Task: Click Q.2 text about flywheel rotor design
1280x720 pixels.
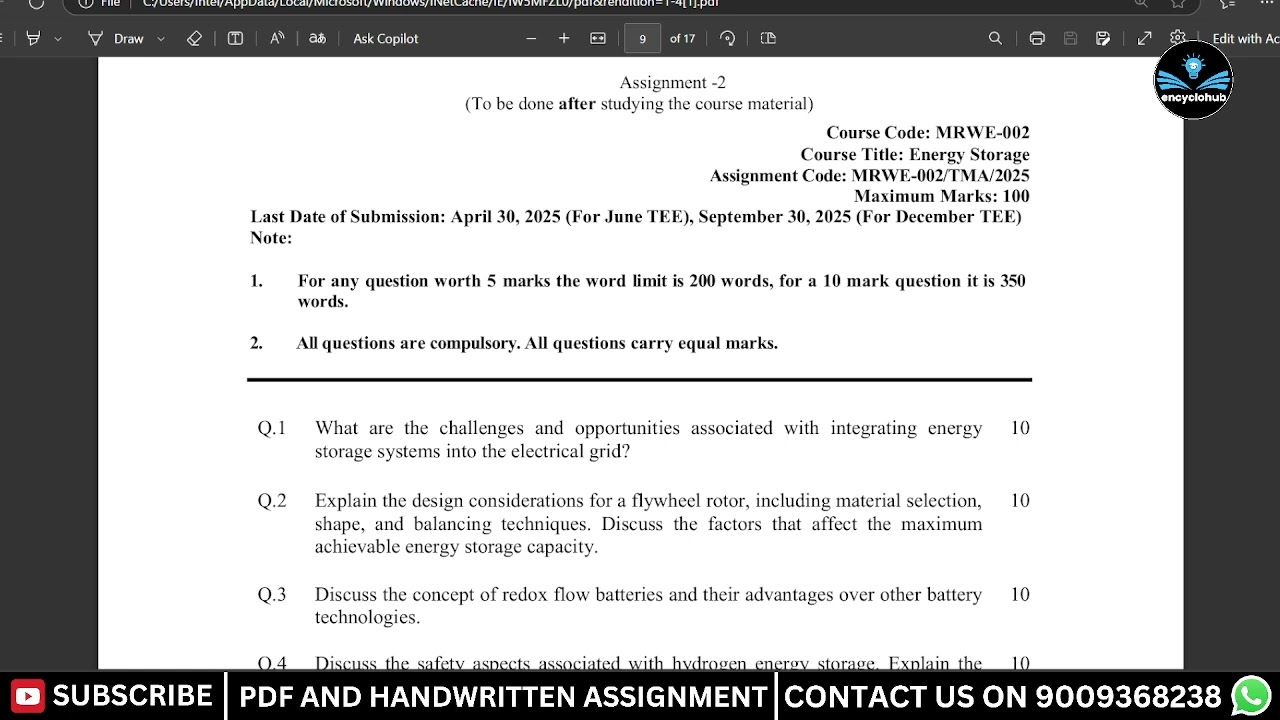Action: pyautogui.click(x=648, y=523)
